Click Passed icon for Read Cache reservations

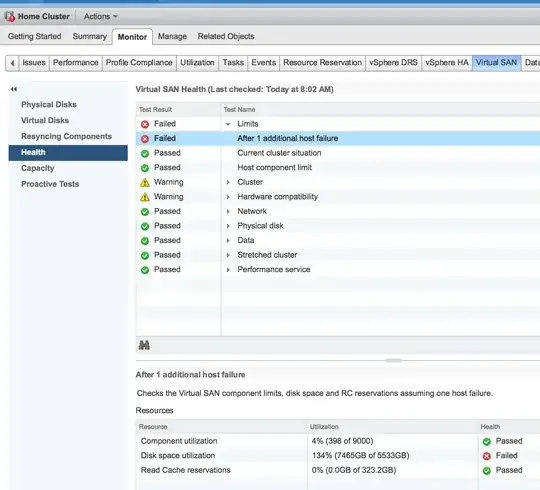487,471
